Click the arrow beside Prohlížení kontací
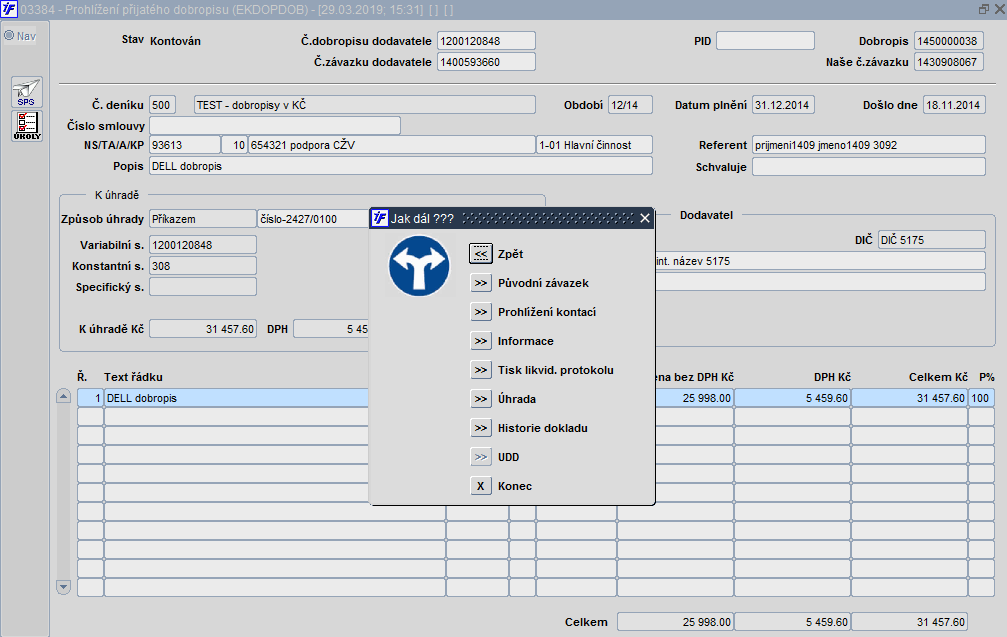This screenshot has width=1007, height=637. 480,312
